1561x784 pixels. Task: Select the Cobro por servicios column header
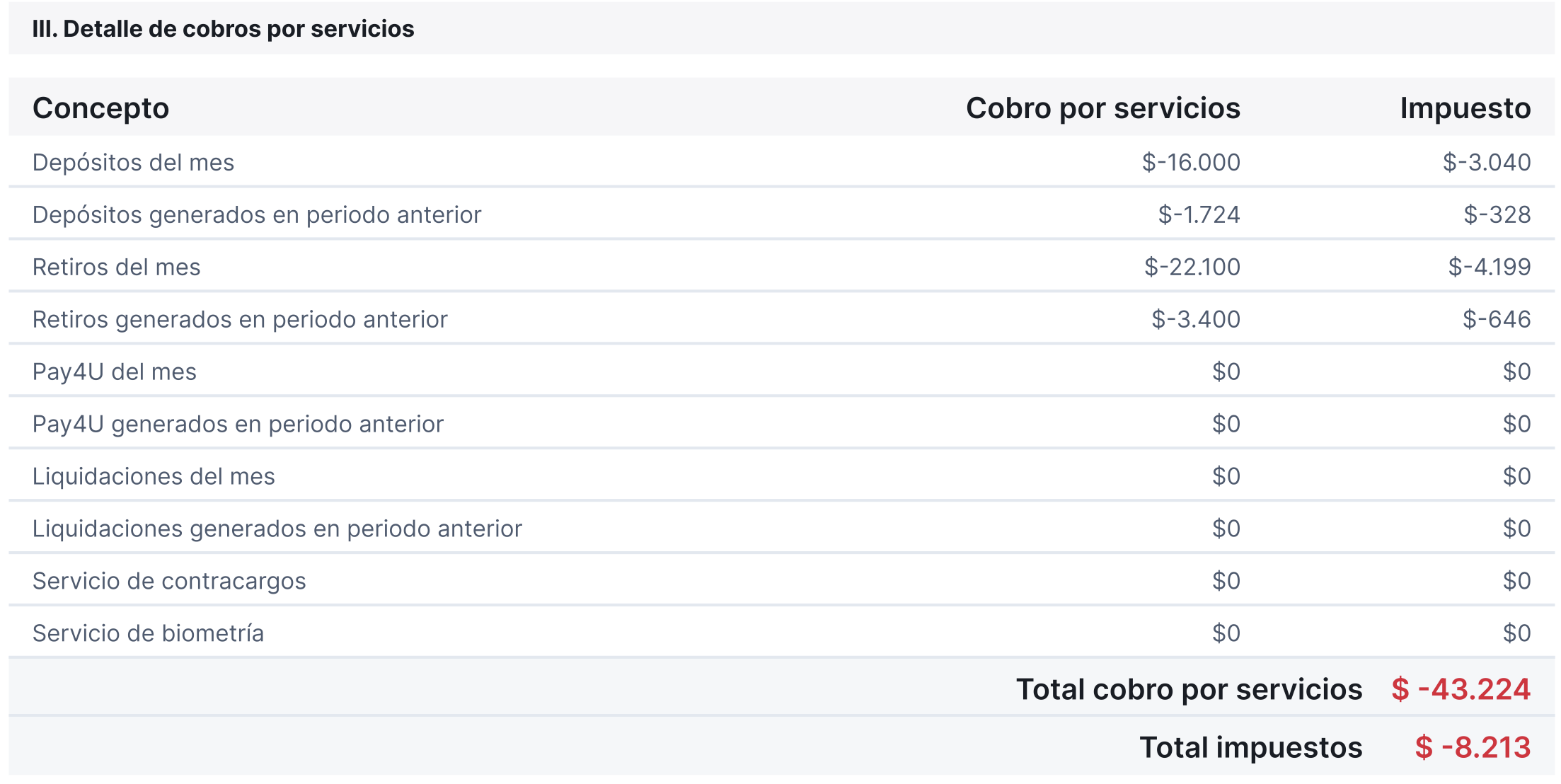pos(1102,108)
